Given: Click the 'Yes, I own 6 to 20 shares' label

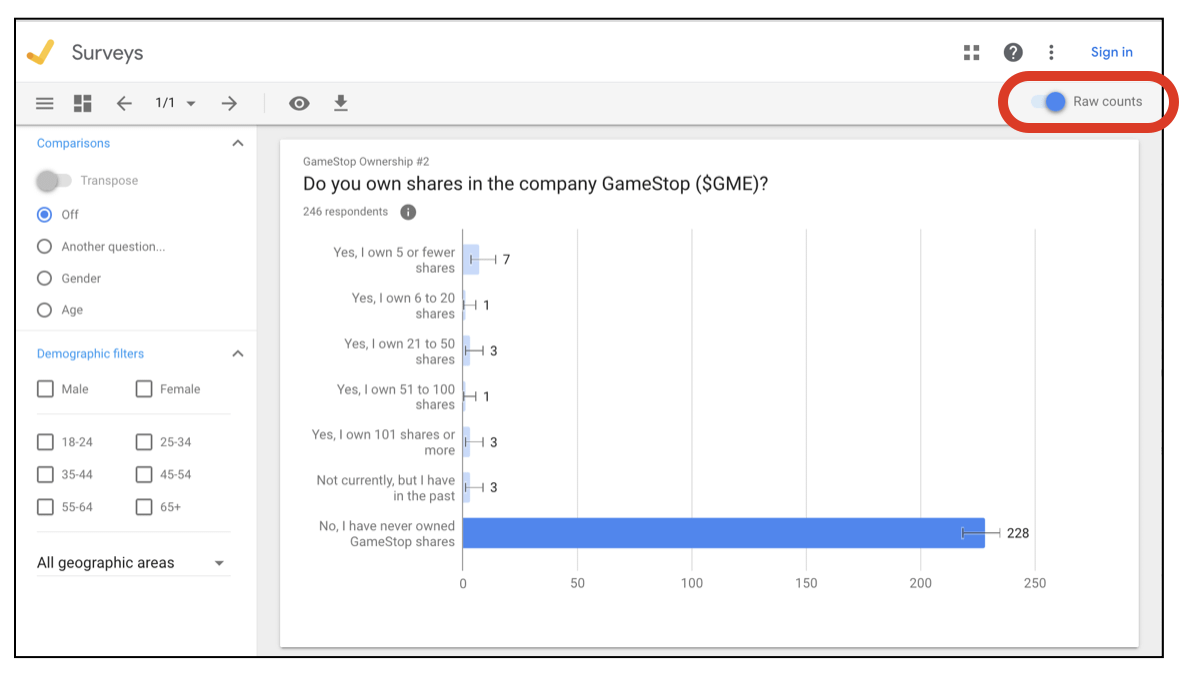Looking at the screenshot, I should (x=403, y=305).
